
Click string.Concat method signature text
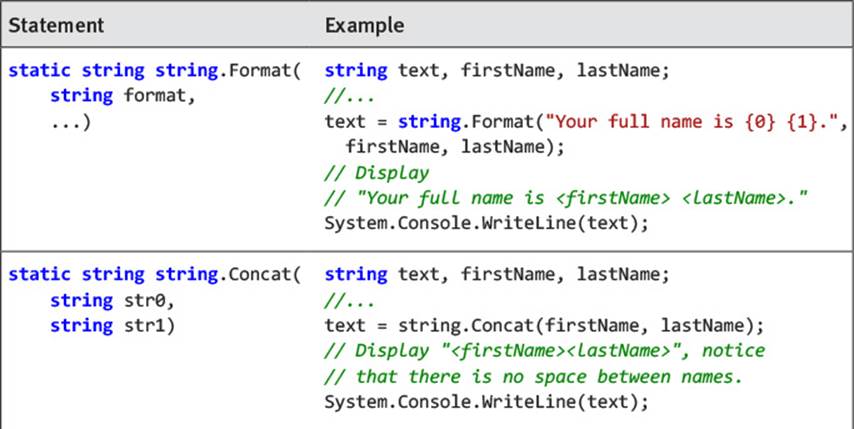click(155, 274)
